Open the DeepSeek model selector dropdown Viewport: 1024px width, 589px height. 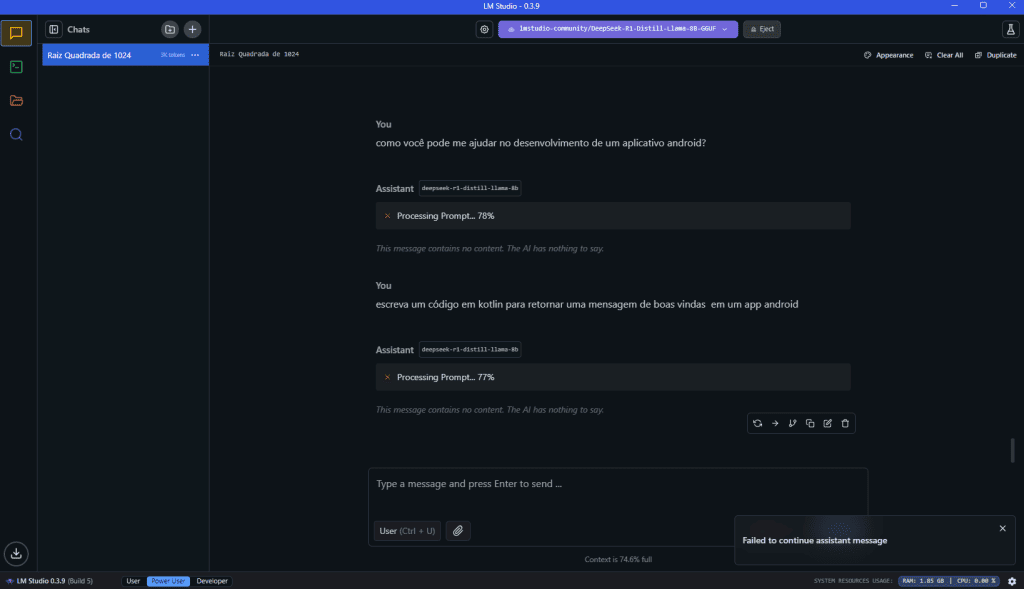[617, 29]
